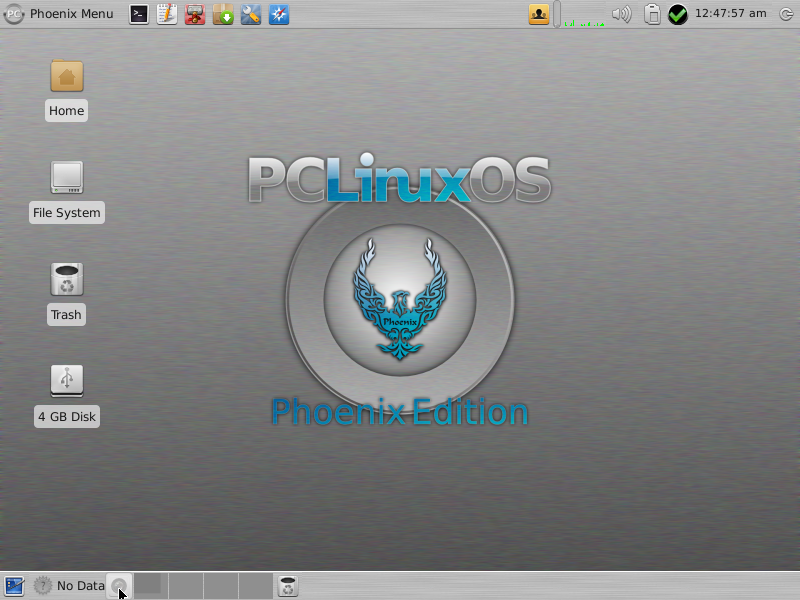
Task: Open the Phoenix Menu
Action: click(x=59, y=14)
